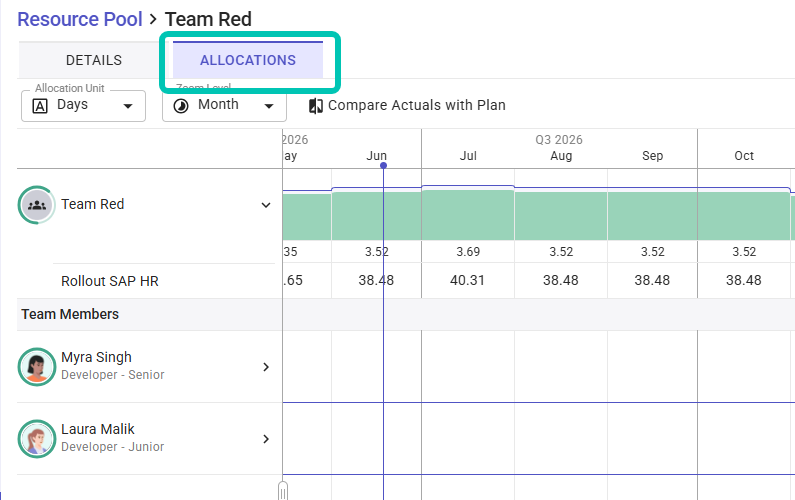The height and width of the screenshot is (500, 795).
Task: Click the Compare Actuals icon
Action: (x=316, y=105)
